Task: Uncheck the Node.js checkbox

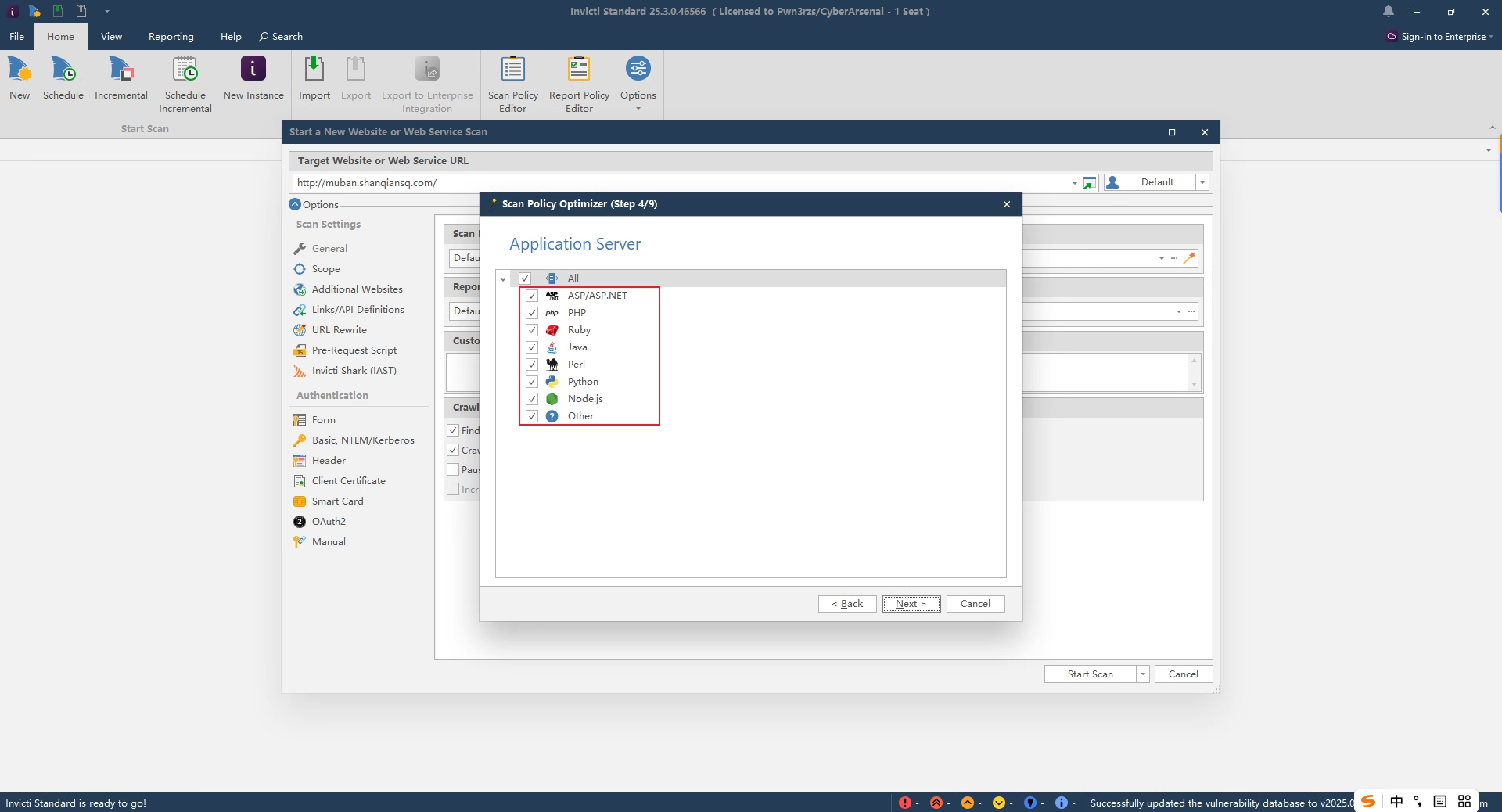Action: [x=532, y=399]
